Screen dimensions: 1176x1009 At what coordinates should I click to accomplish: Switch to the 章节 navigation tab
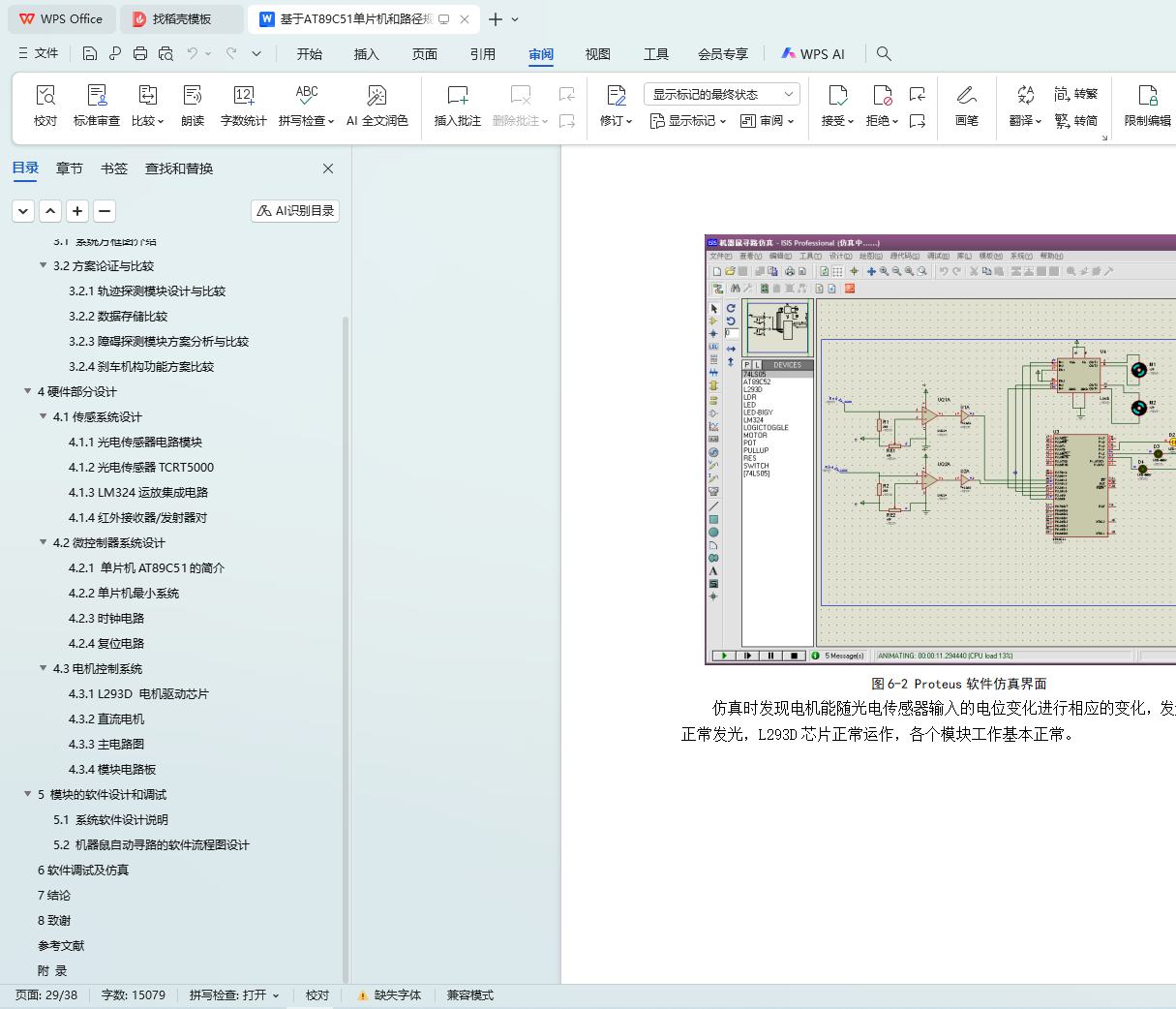(70, 168)
